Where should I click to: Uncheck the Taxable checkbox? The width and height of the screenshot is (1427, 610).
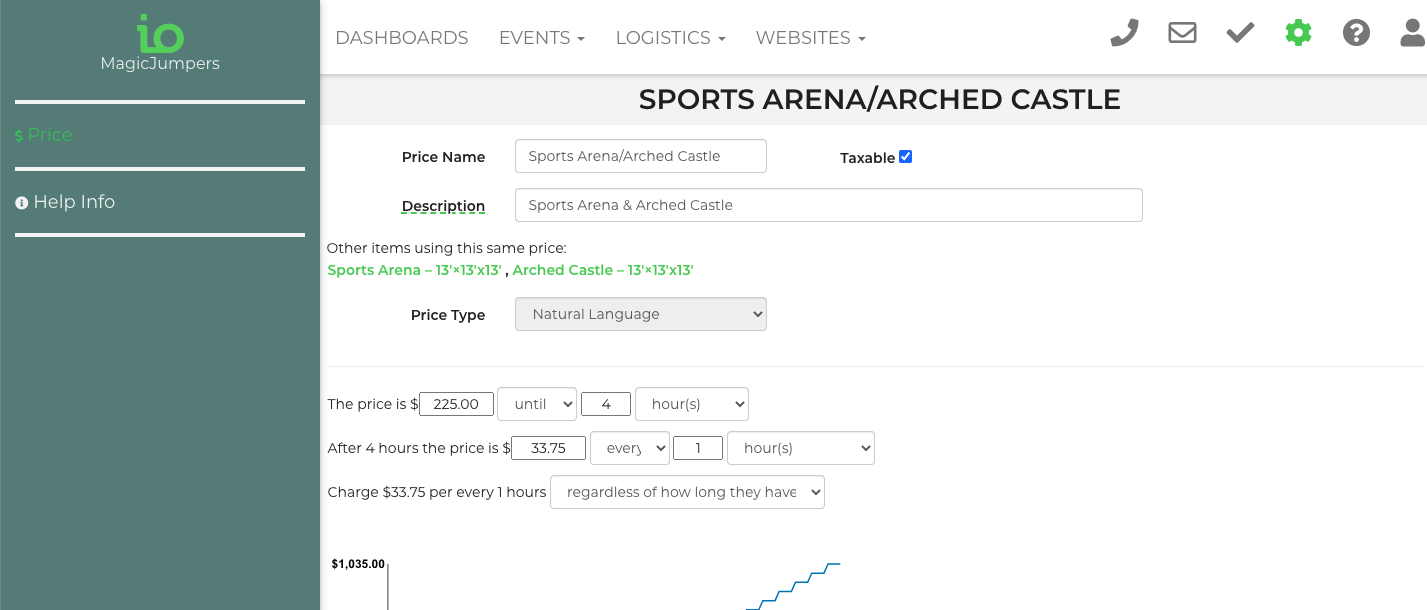(906, 157)
